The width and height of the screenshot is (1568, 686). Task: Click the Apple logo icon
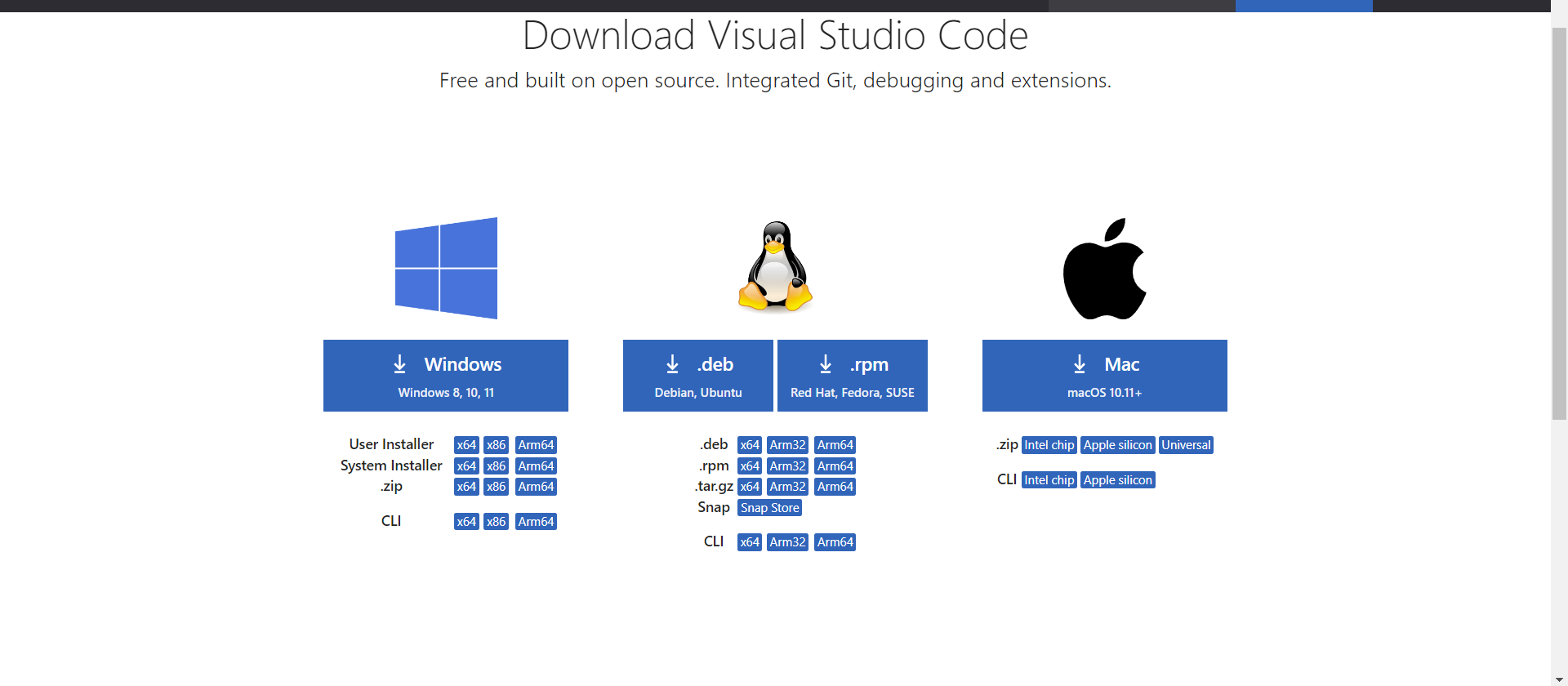[1104, 269]
